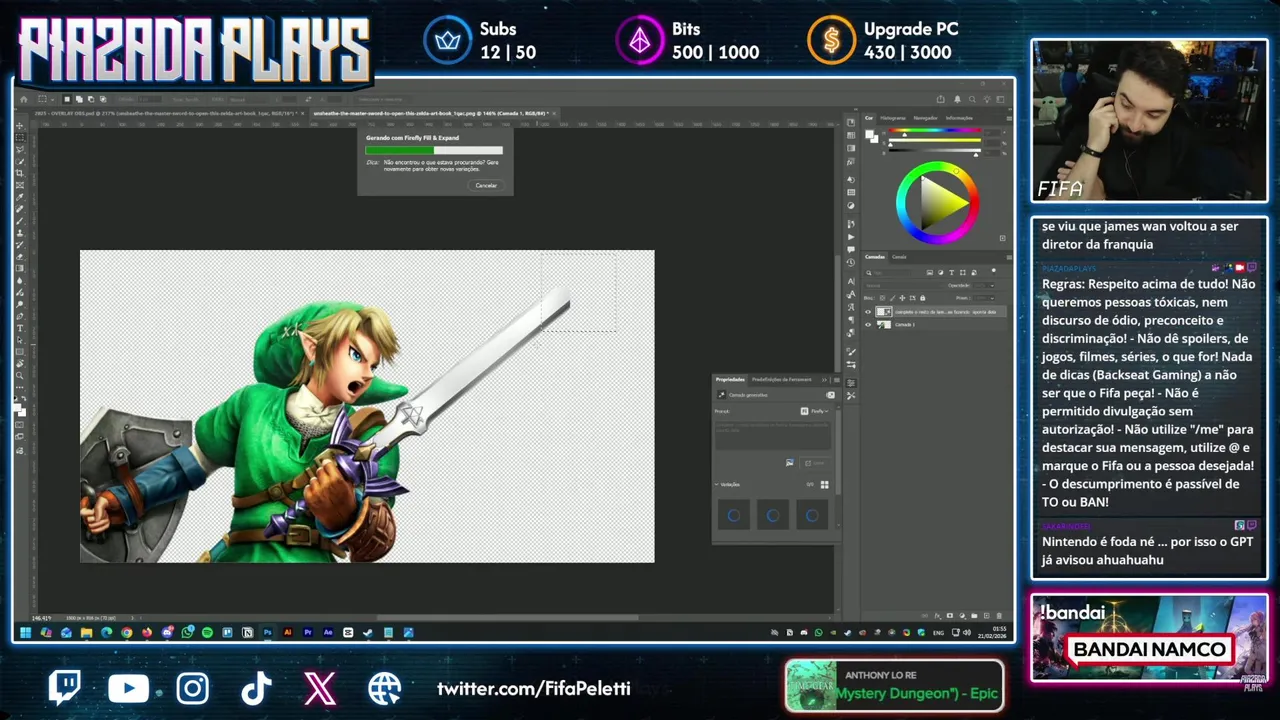Open the Share icon at top right

940,99
